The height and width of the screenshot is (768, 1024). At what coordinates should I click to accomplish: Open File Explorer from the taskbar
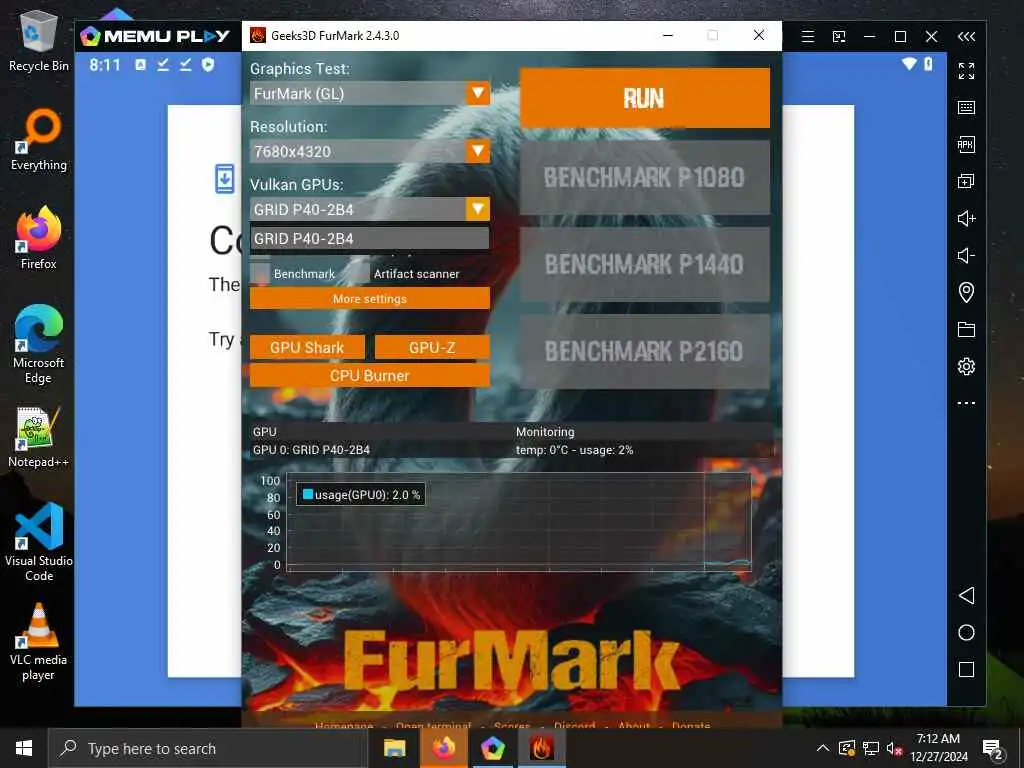coord(394,748)
